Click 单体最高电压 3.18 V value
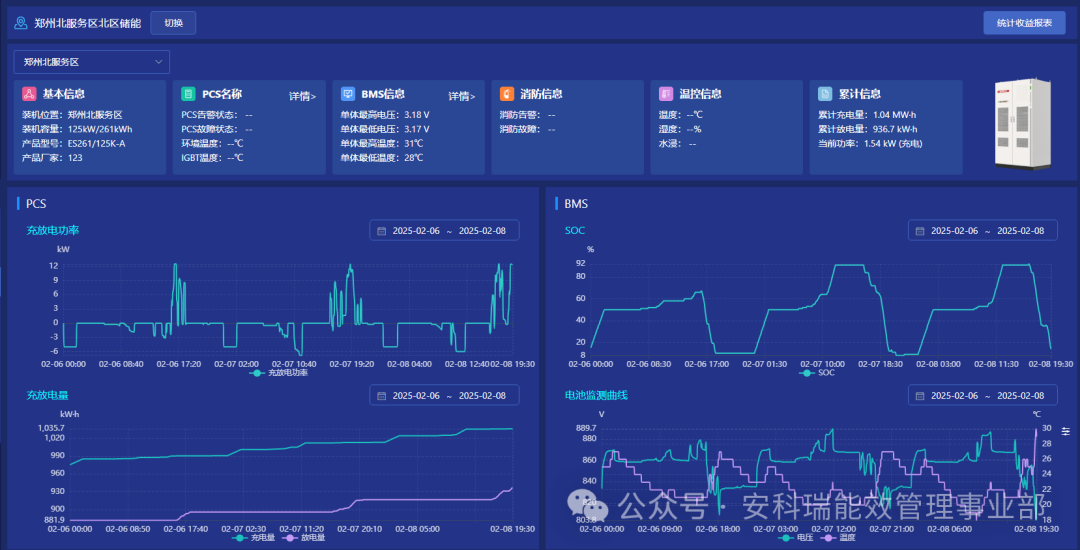 click(x=417, y=115)
